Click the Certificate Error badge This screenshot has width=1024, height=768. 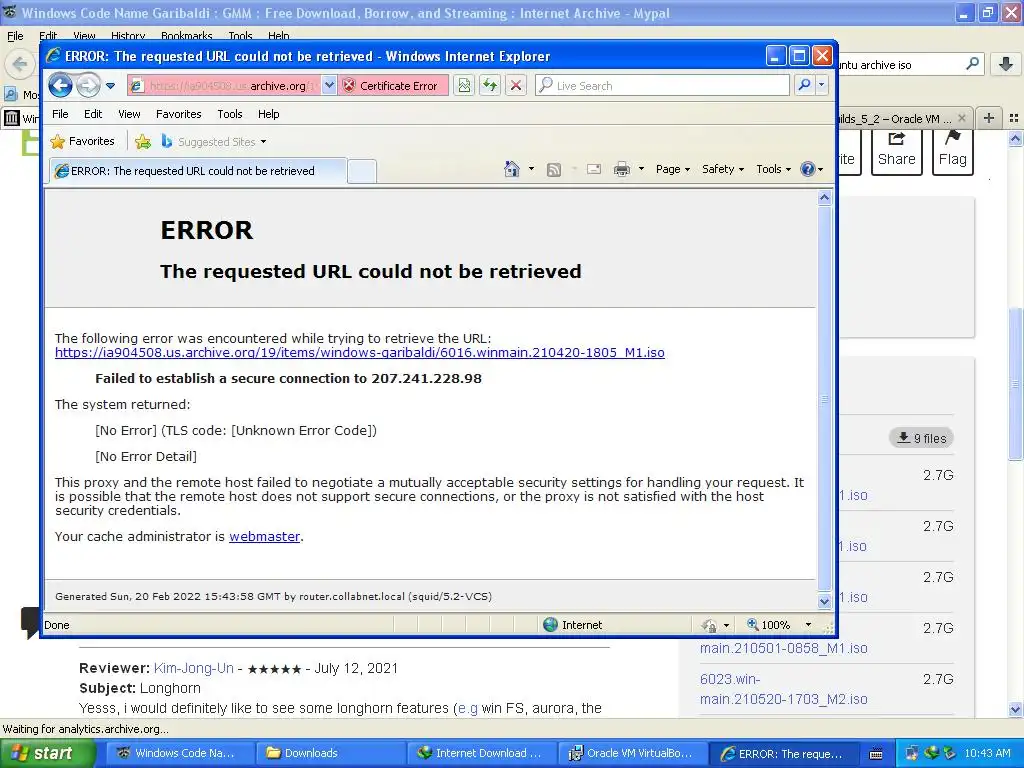392,86
